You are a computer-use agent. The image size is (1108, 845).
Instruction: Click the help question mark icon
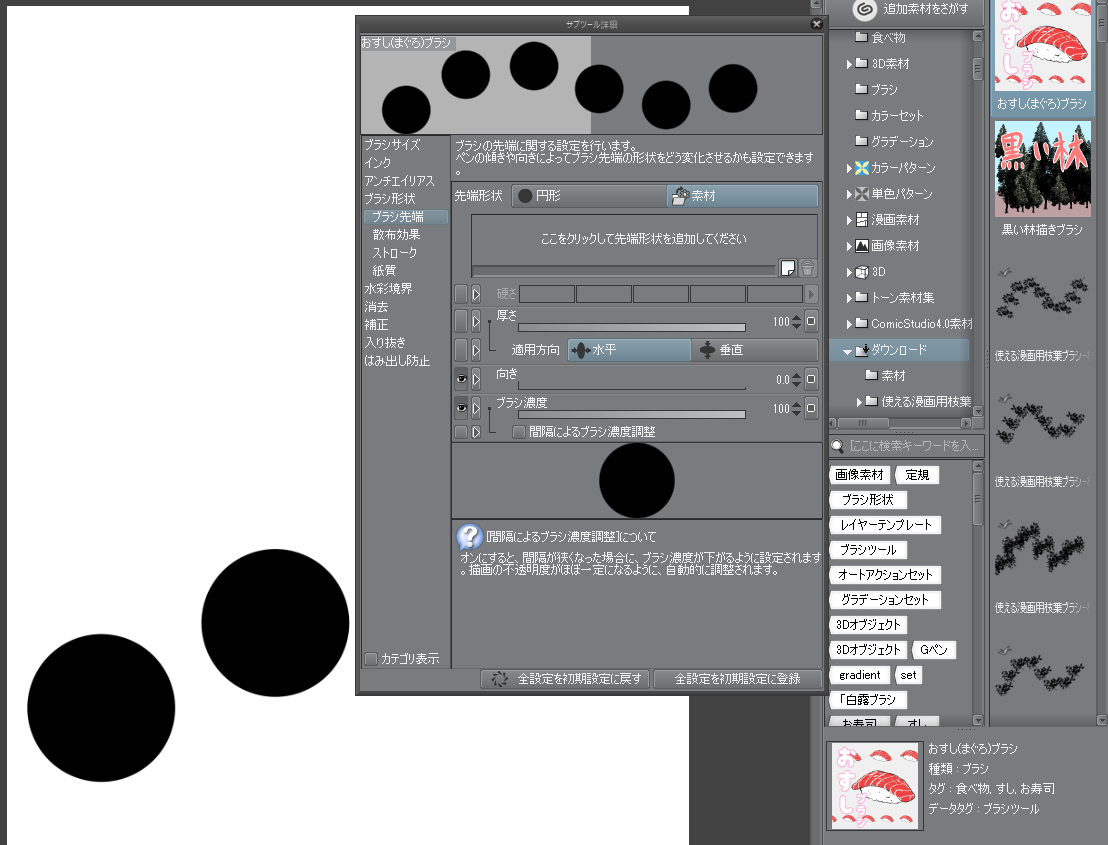coord(469,536)
